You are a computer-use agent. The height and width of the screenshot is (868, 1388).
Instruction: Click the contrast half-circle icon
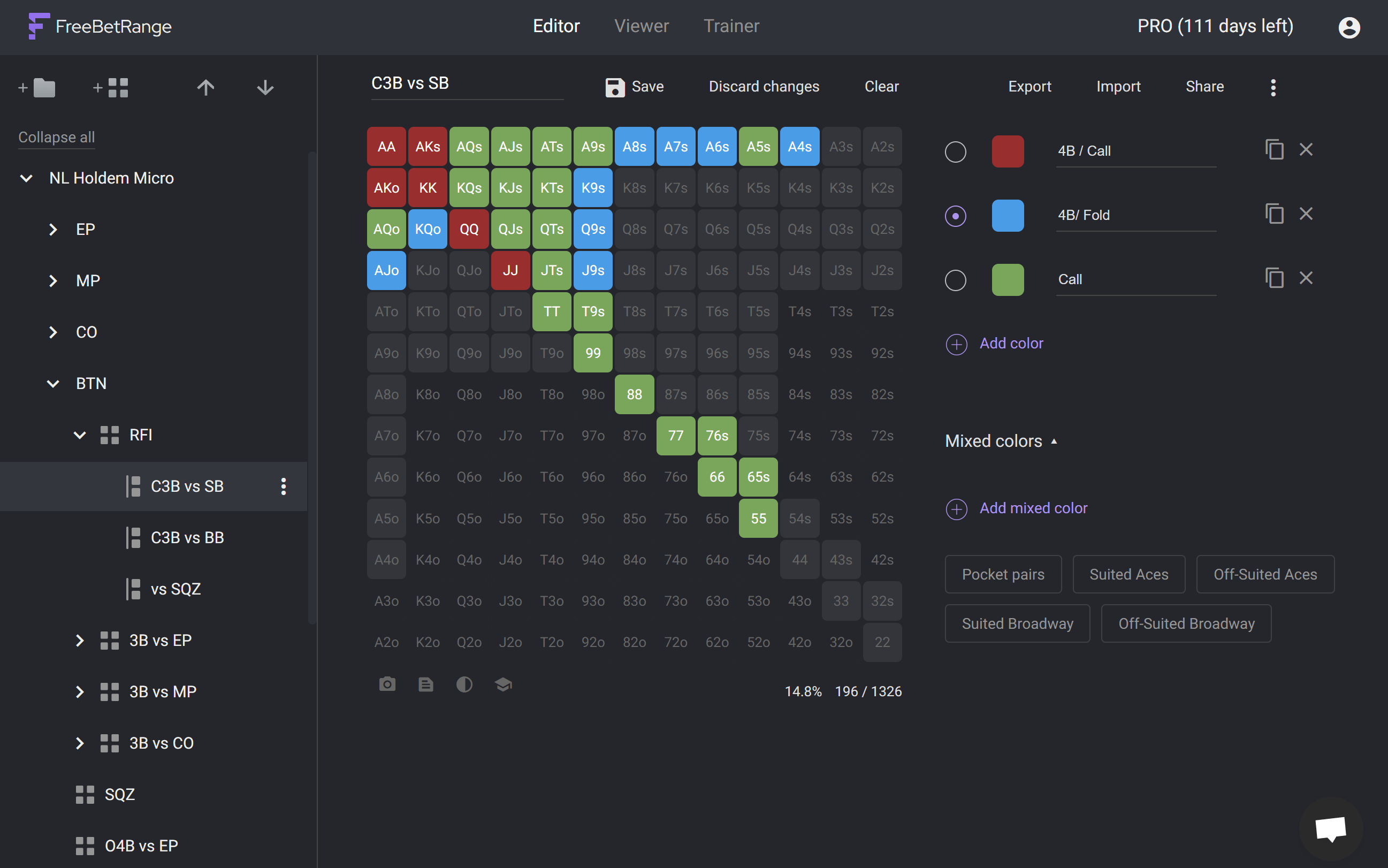(464, 684)
